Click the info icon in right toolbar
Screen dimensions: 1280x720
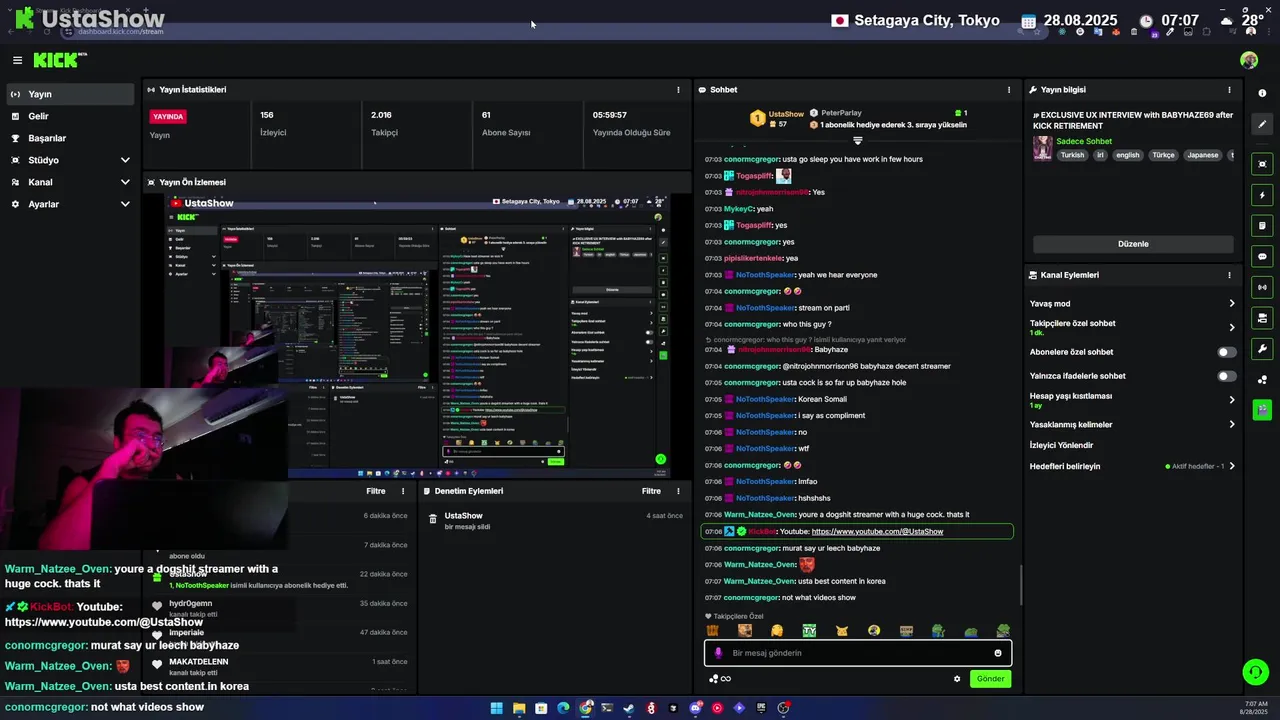point(1262,93)
